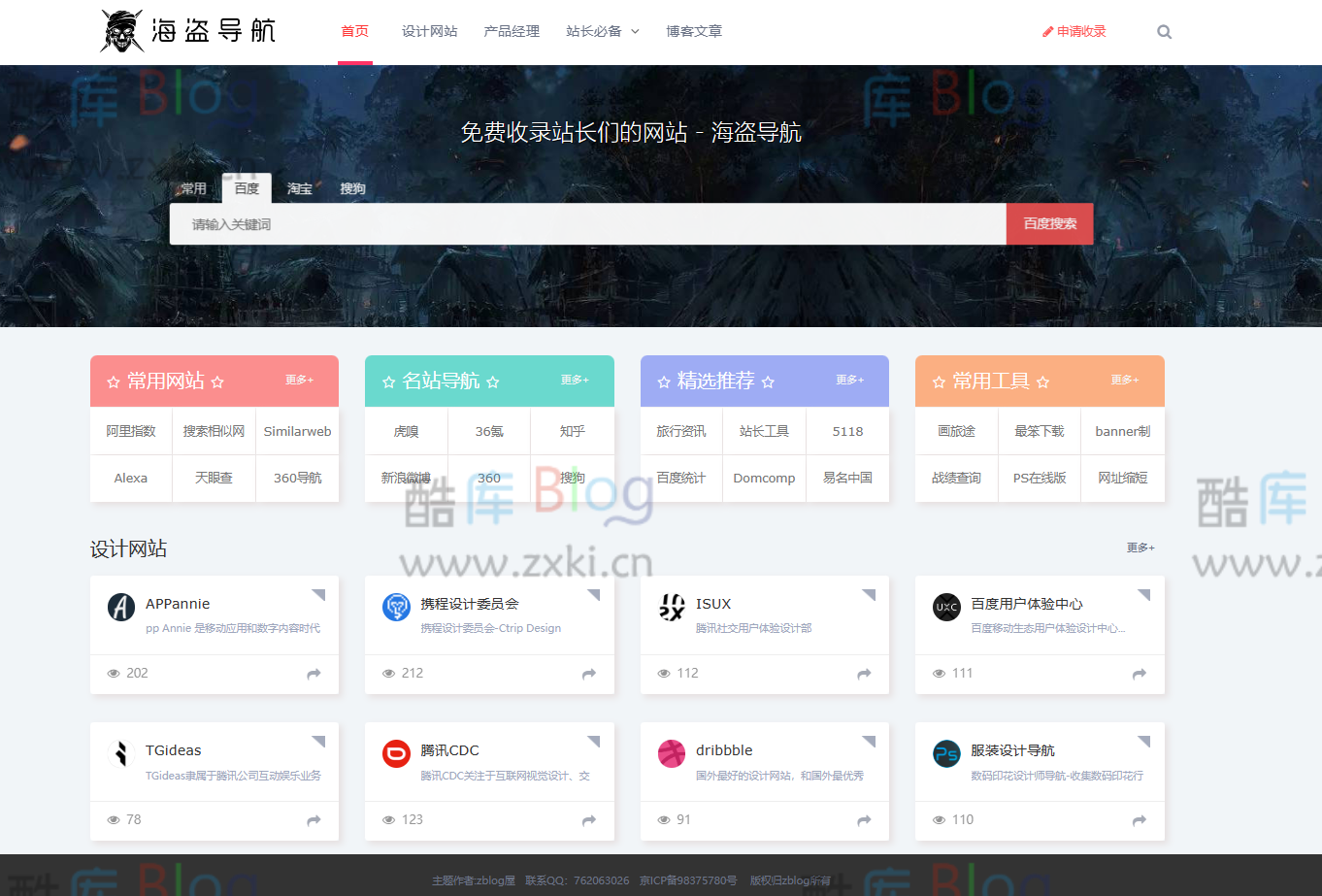Click the search magnifier icon
Viewport: 1322px width, 896px height.
1164,30
